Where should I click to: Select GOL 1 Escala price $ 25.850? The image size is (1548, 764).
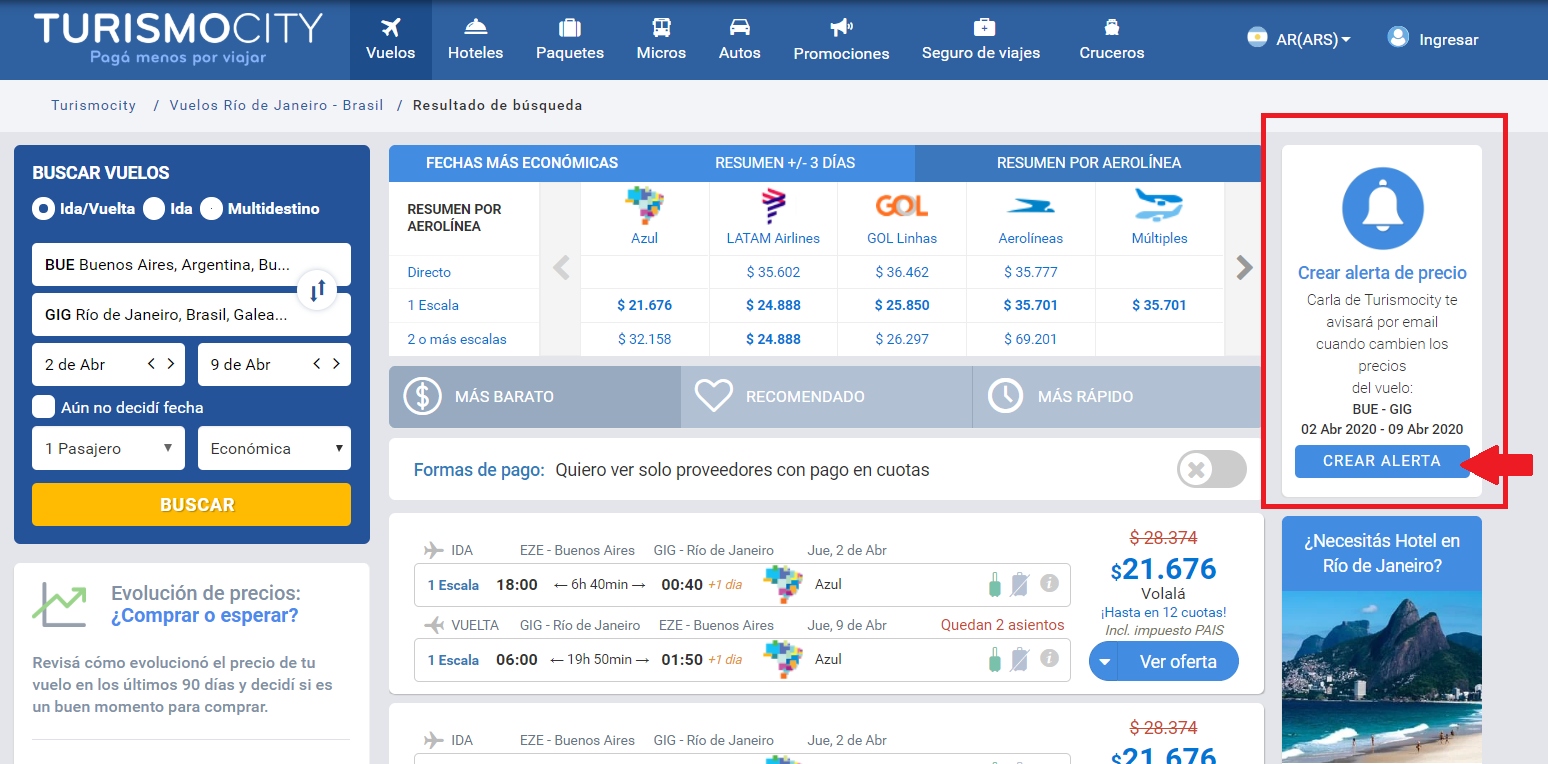pyautogui.click(x=902, y=305)
